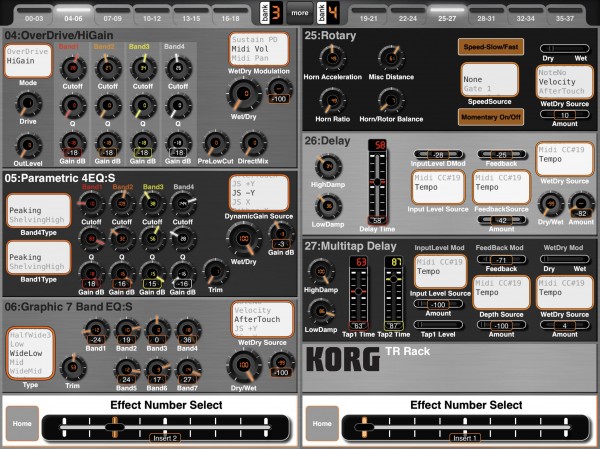The image size is (600, 449).
Task: Click the OverDrive Band1 Cutoff knob
Action: click(x=72, y=68)
